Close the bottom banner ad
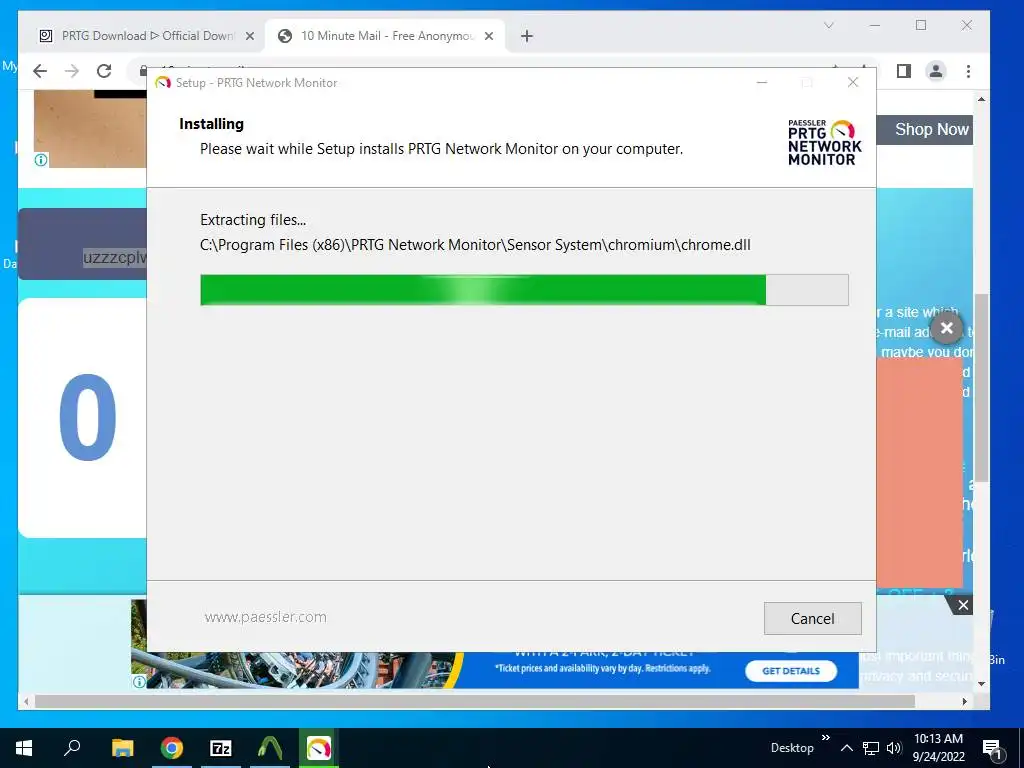Screen dimensions: 1024x768 [x=963, y=605]
